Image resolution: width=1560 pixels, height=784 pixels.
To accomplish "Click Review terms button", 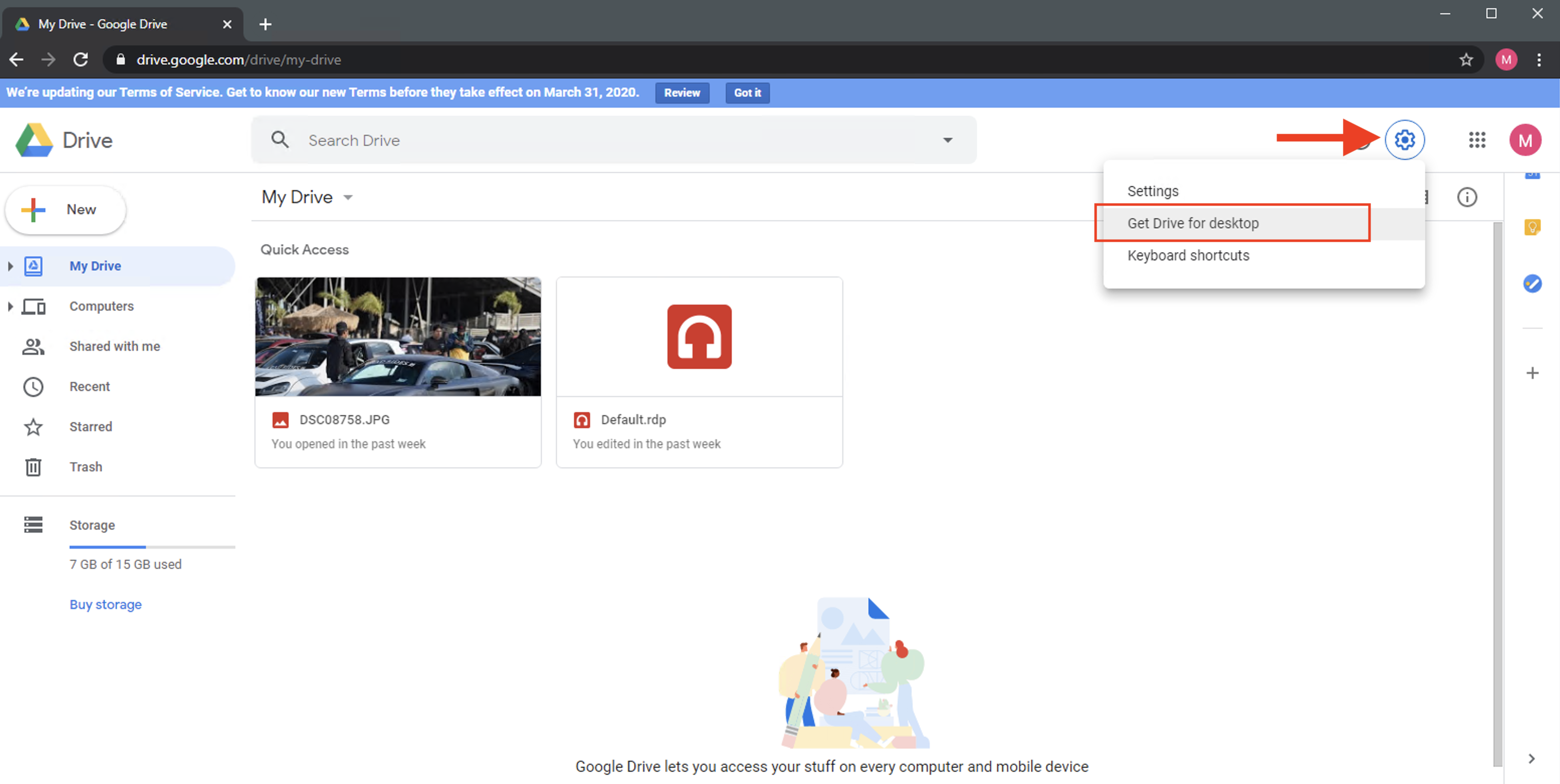I will [681, 92].
